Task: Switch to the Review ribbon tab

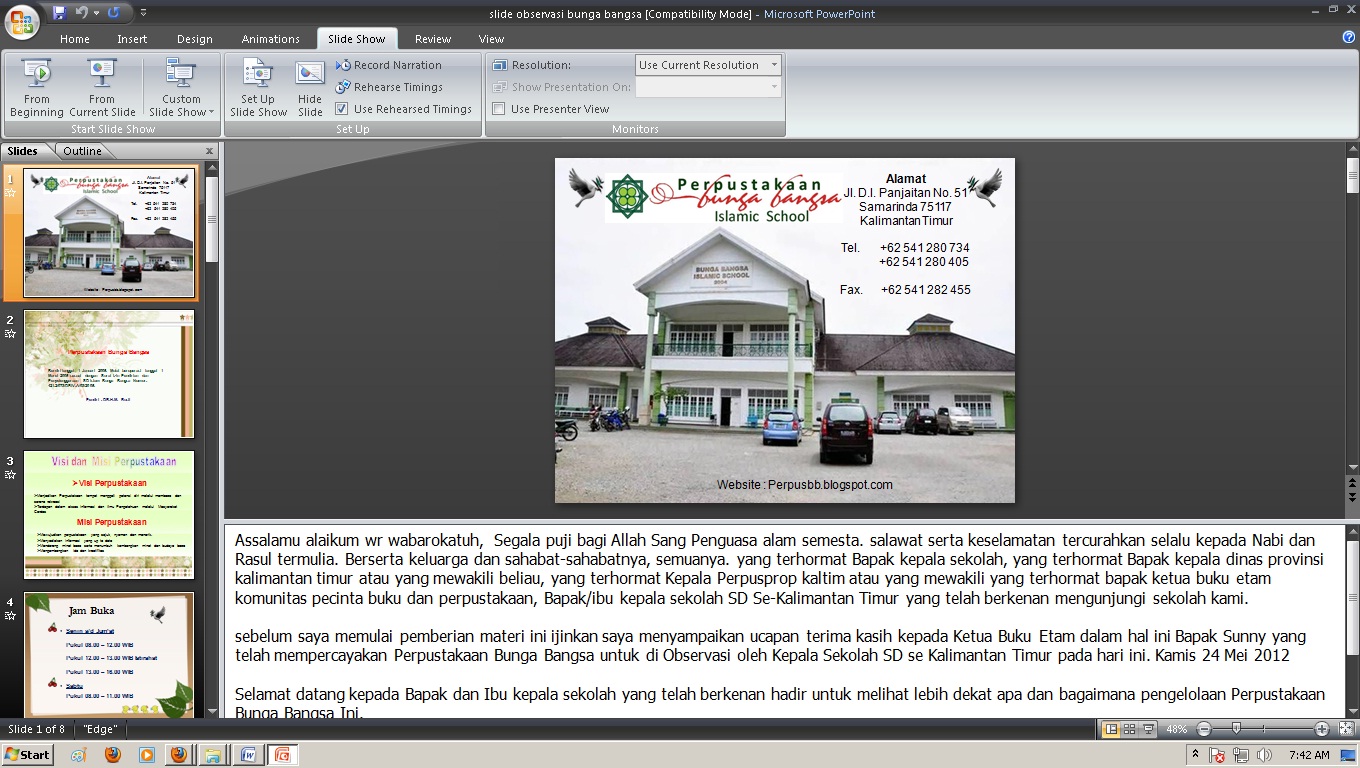Action: point(433,39)
